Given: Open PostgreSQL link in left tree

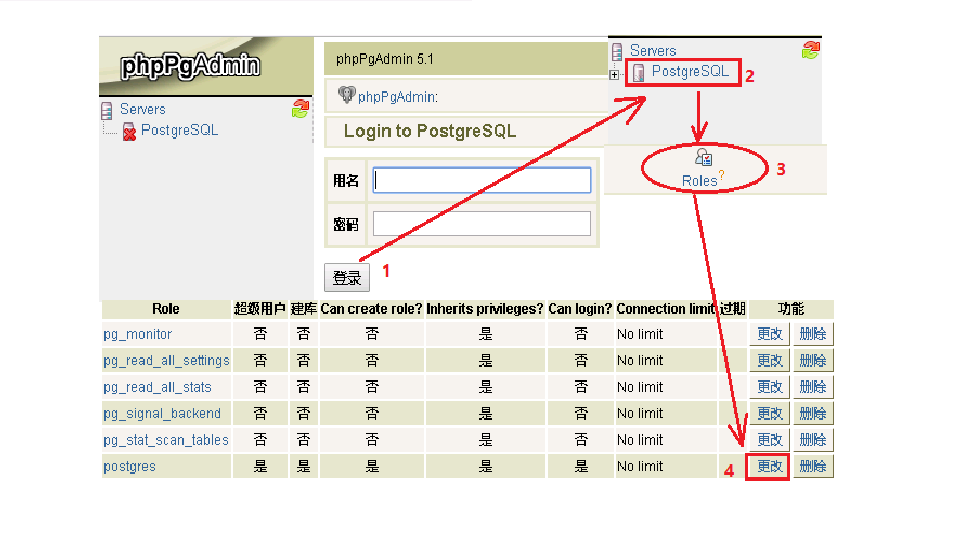Looking at the screenshot, I should [179, 130].
